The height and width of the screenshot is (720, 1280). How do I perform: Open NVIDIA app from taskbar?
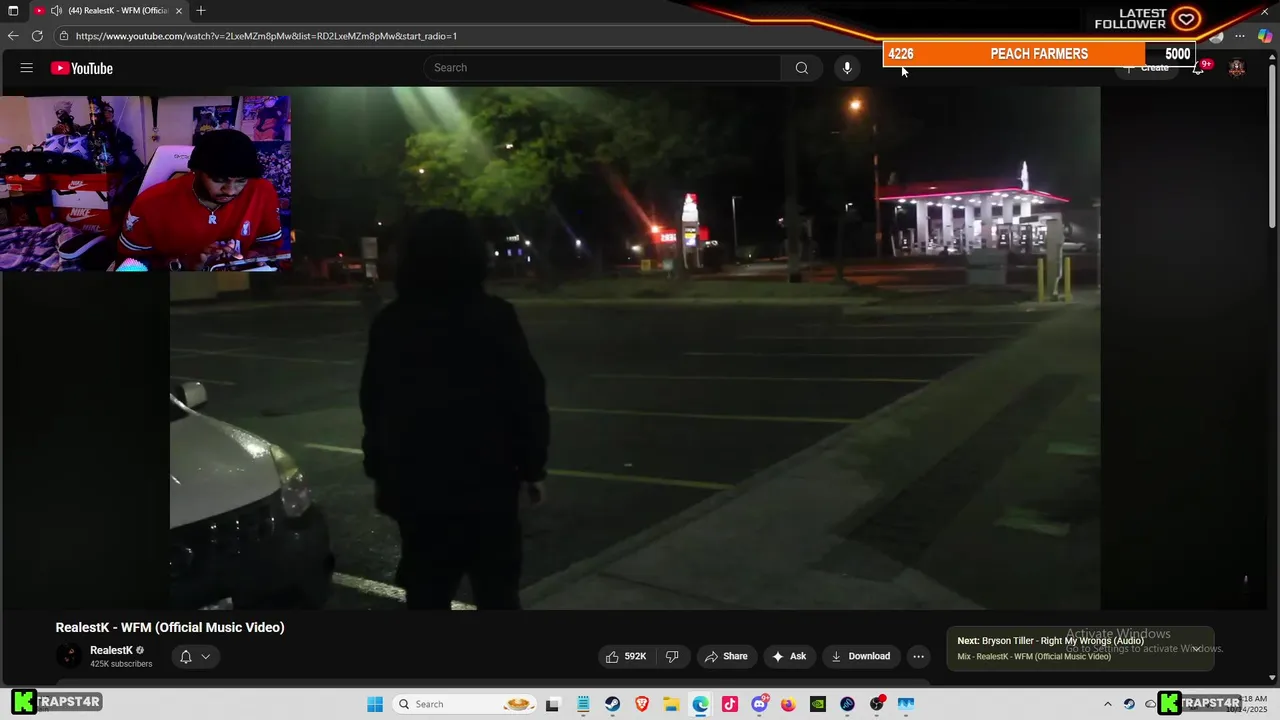point(818,704)
